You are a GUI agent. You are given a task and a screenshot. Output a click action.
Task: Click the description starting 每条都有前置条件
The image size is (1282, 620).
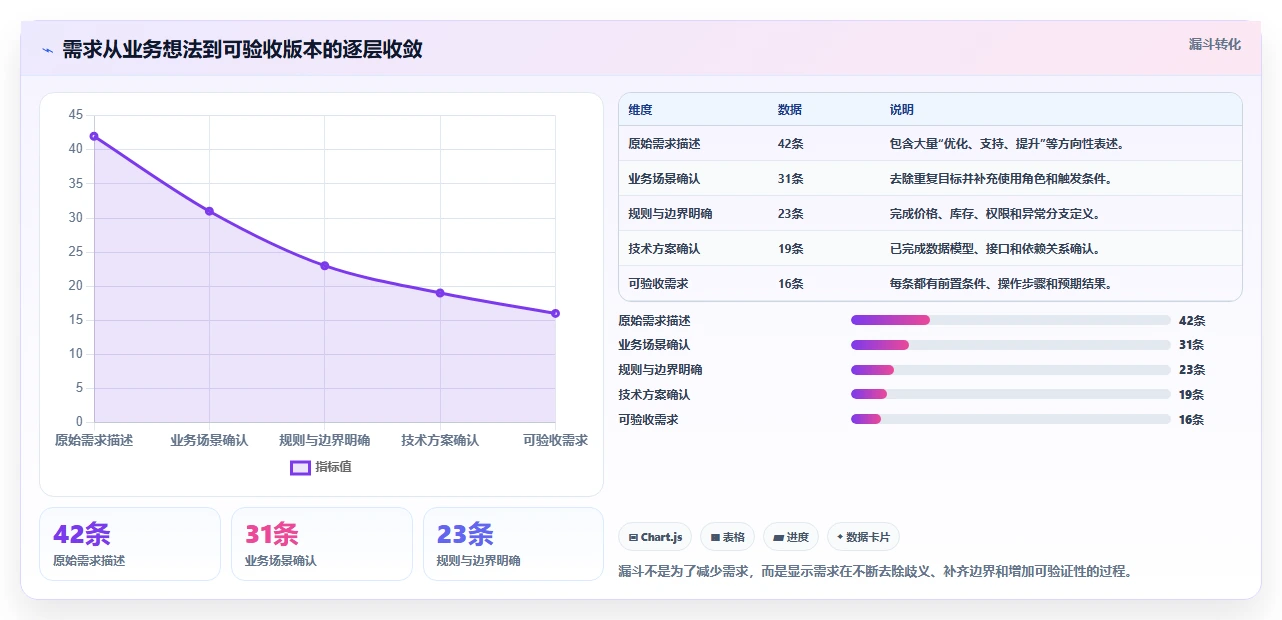1001,284
